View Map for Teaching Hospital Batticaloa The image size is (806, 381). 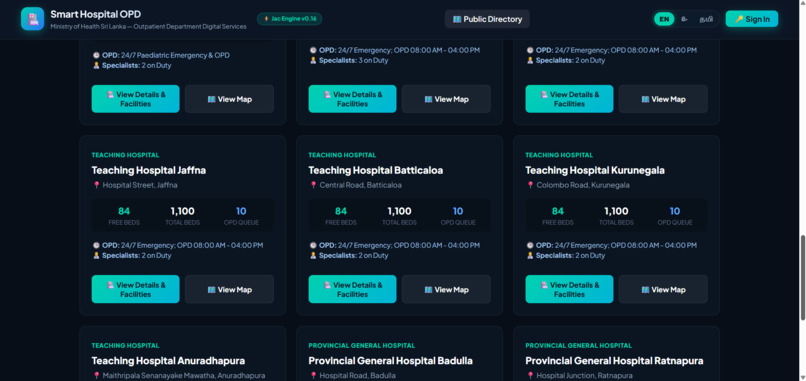pyautogui.click(x=446, y=289)
